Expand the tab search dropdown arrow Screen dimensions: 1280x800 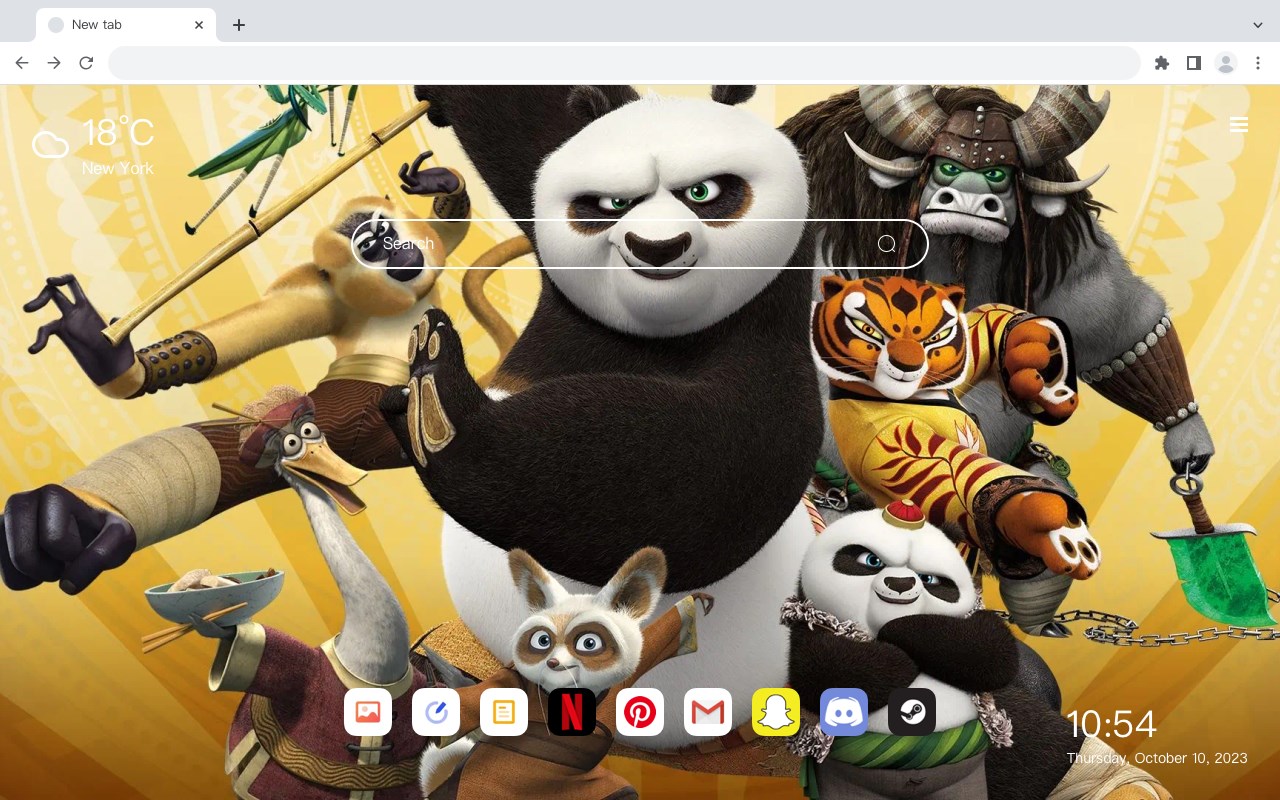(1258, 25)
